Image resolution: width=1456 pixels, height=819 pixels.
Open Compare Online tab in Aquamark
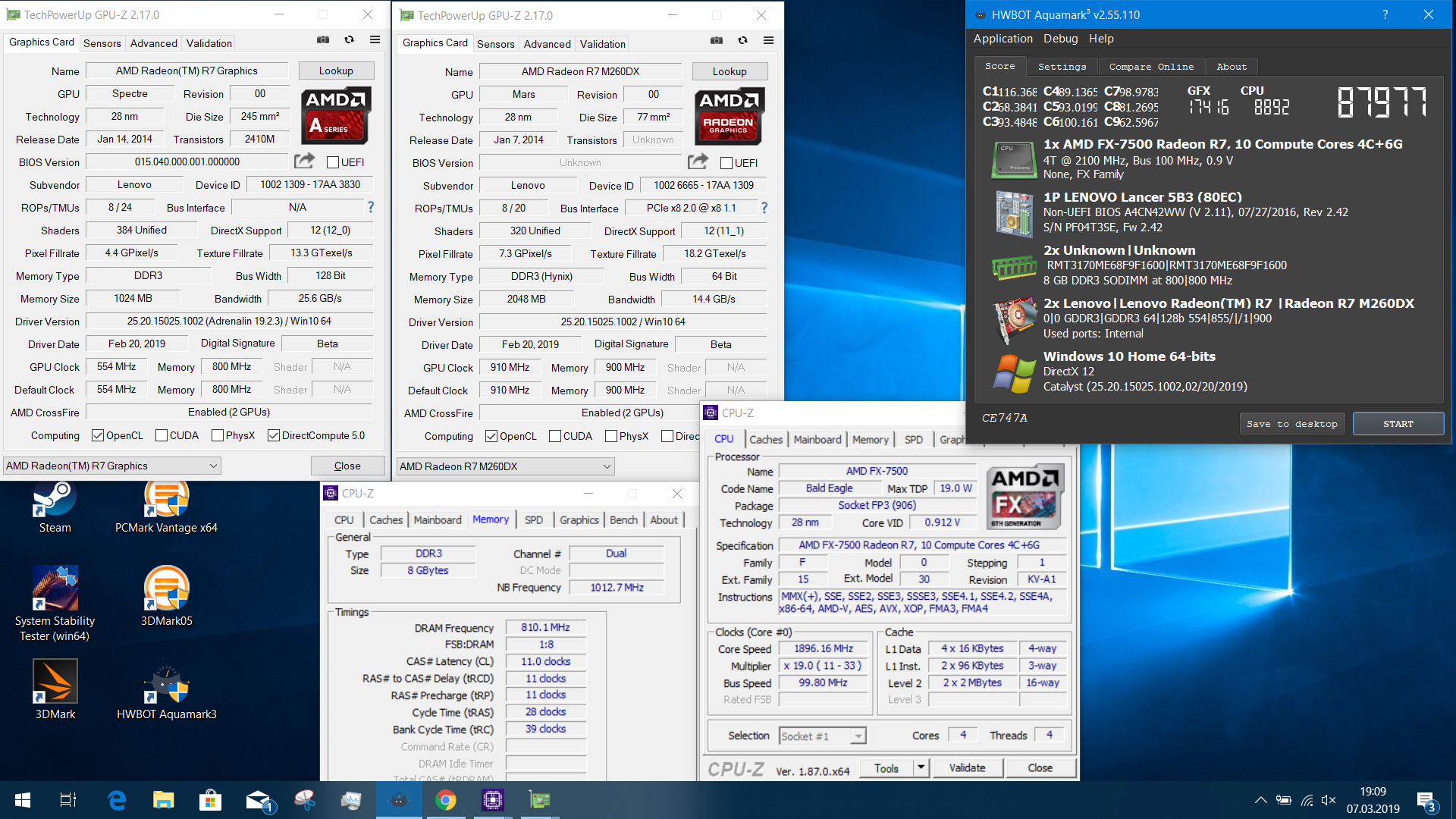click(1151, 67)
